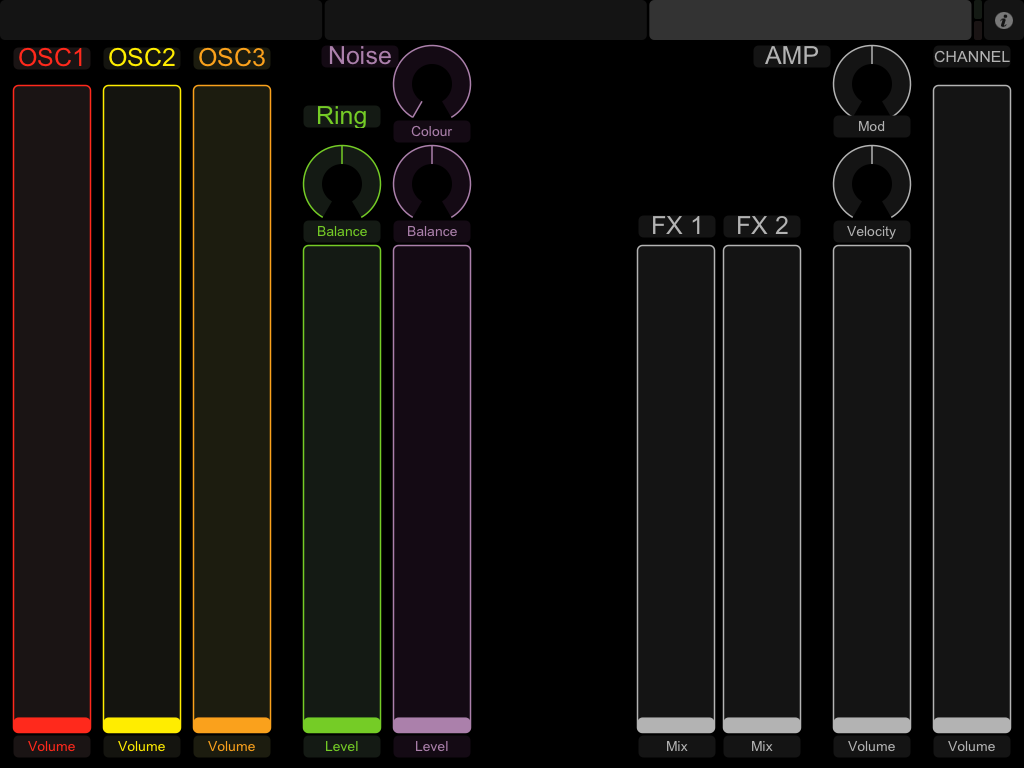Click the purple Noise Level slider handle

tap(432, 725)
